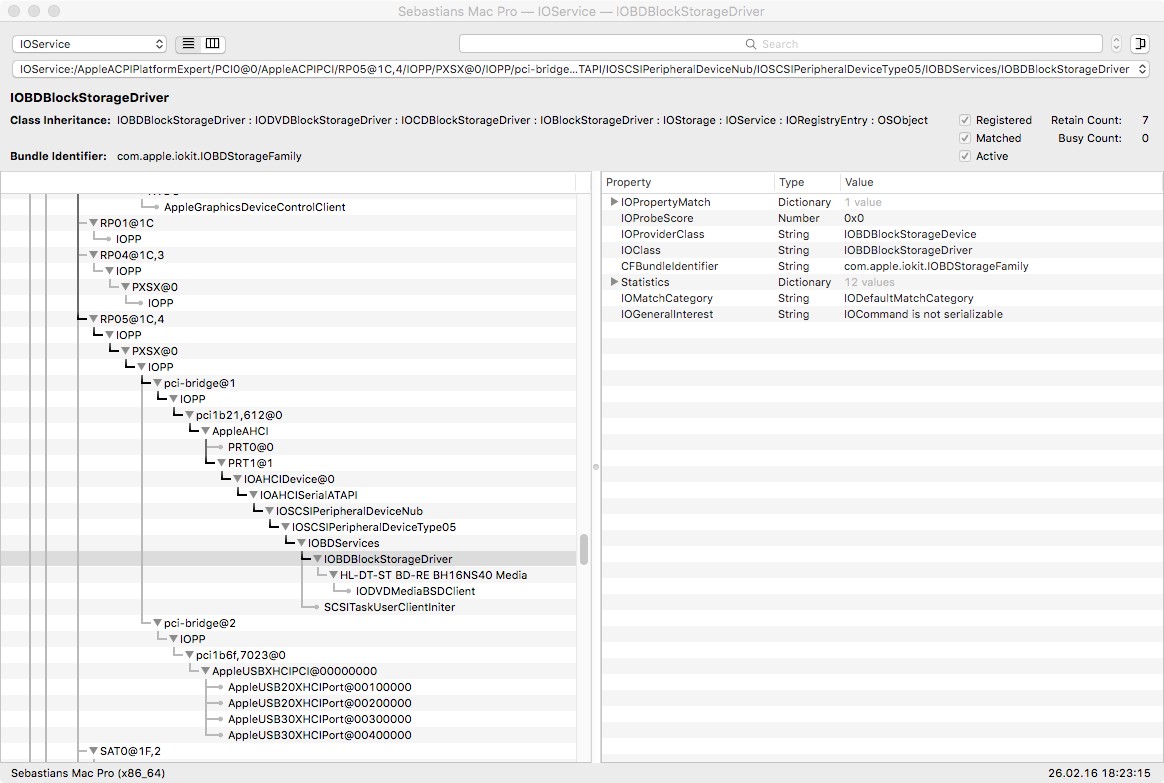Sort by the Property column header

pyautogui.click(x=688, y=182)
